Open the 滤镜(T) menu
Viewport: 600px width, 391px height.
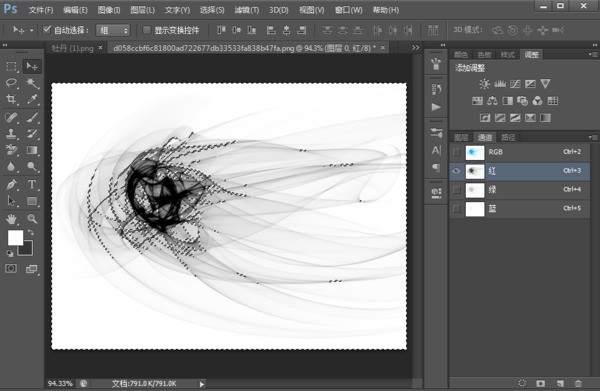point(246,10)
